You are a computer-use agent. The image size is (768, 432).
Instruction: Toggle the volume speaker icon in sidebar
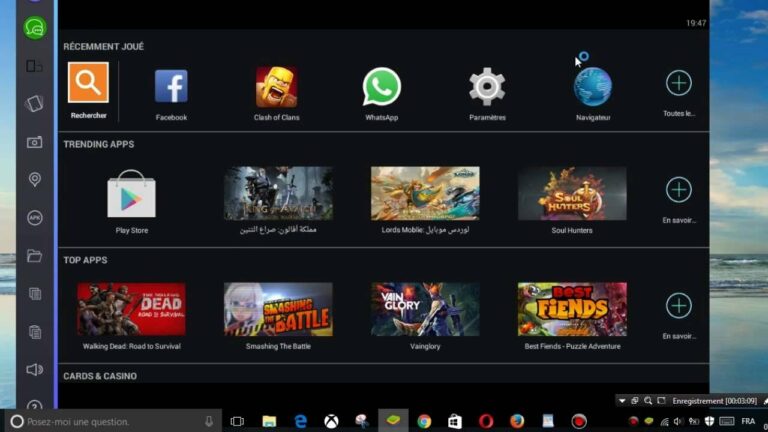coord(35,369)
